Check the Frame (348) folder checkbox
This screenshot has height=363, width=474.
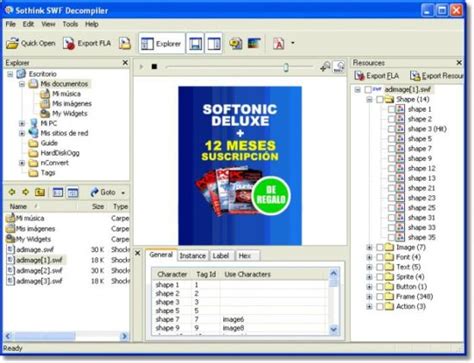coord(380,297)
